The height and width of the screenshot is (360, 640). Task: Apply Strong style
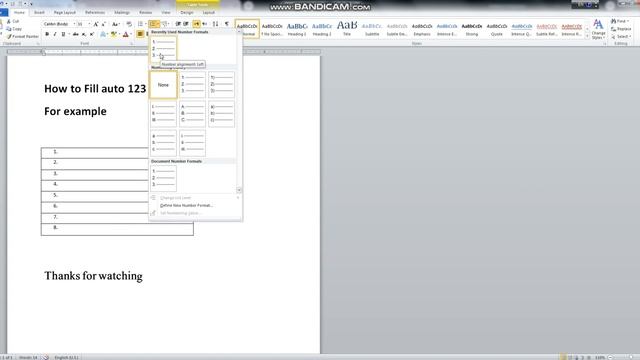pos(471,29)
